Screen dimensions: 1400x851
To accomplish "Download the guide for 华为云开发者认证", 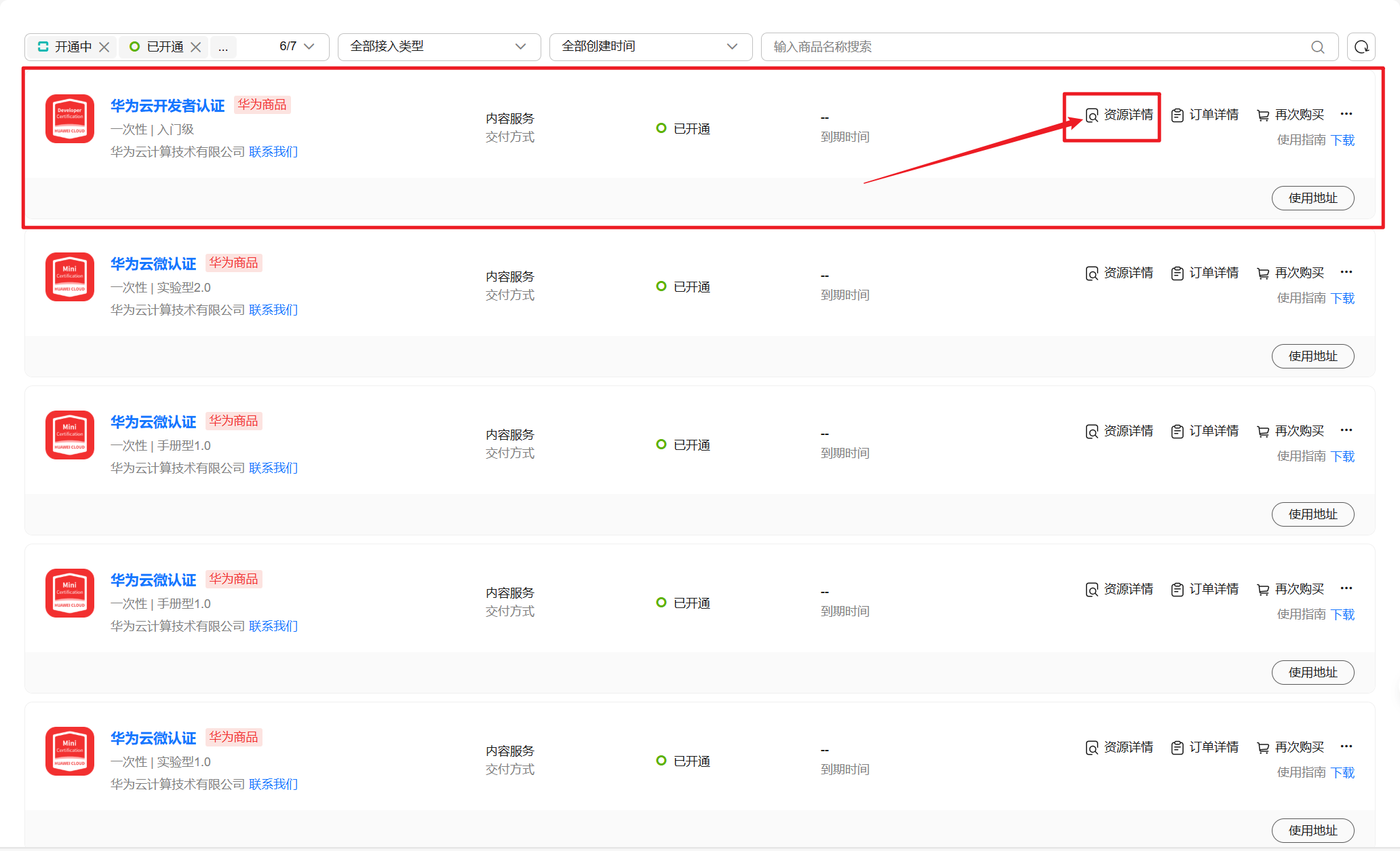I will coord(1342,140).
